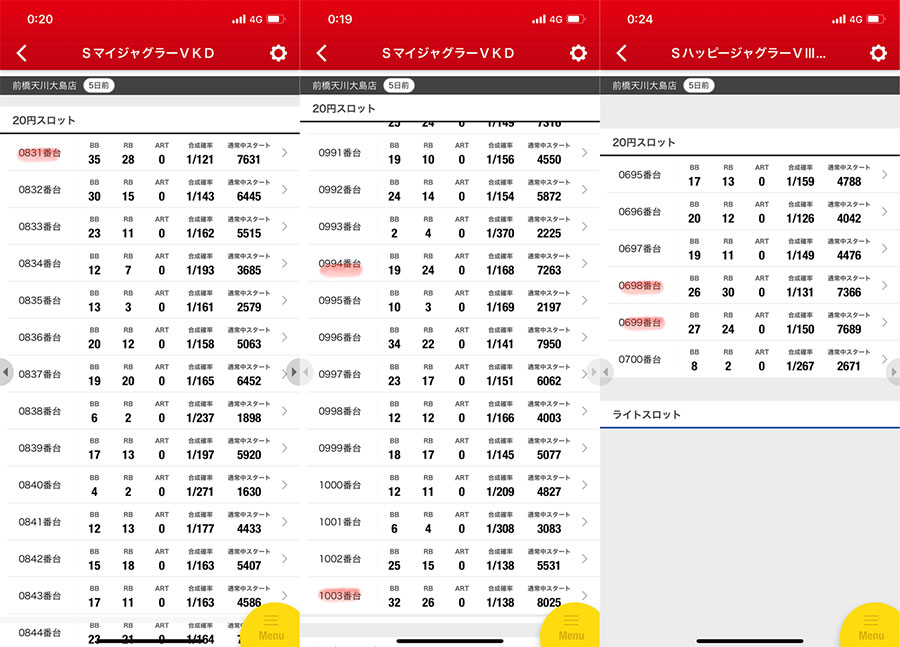Select 20円スロット header on SハッピージャグラーVIII screen

pyautogui.click(x=644, y=143)
